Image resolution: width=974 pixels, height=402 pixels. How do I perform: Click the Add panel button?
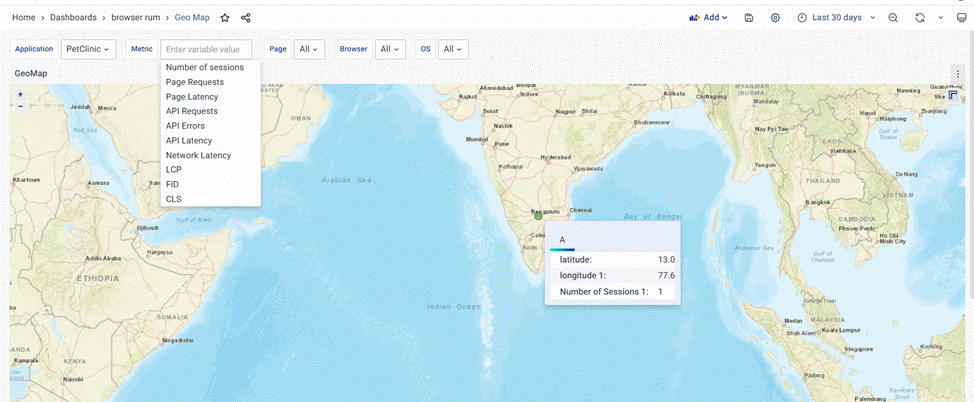[708, 18]
